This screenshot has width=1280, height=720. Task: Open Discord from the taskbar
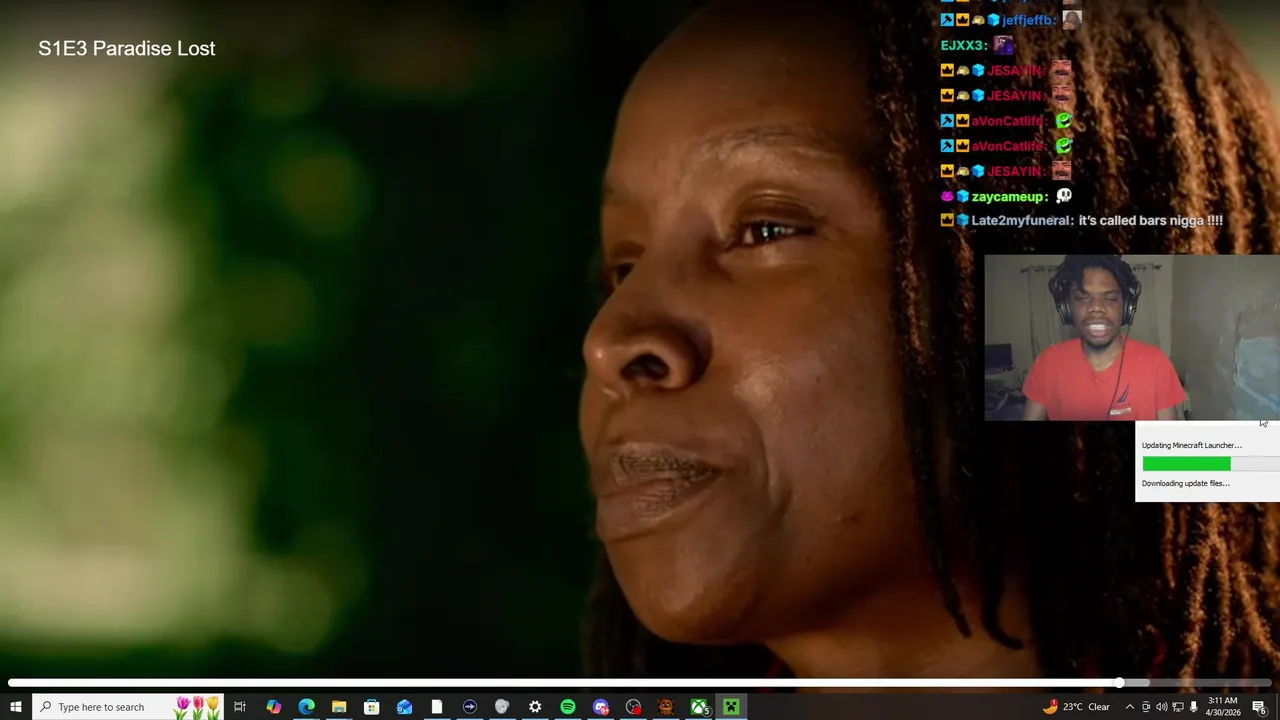click(x=600, y=707)
